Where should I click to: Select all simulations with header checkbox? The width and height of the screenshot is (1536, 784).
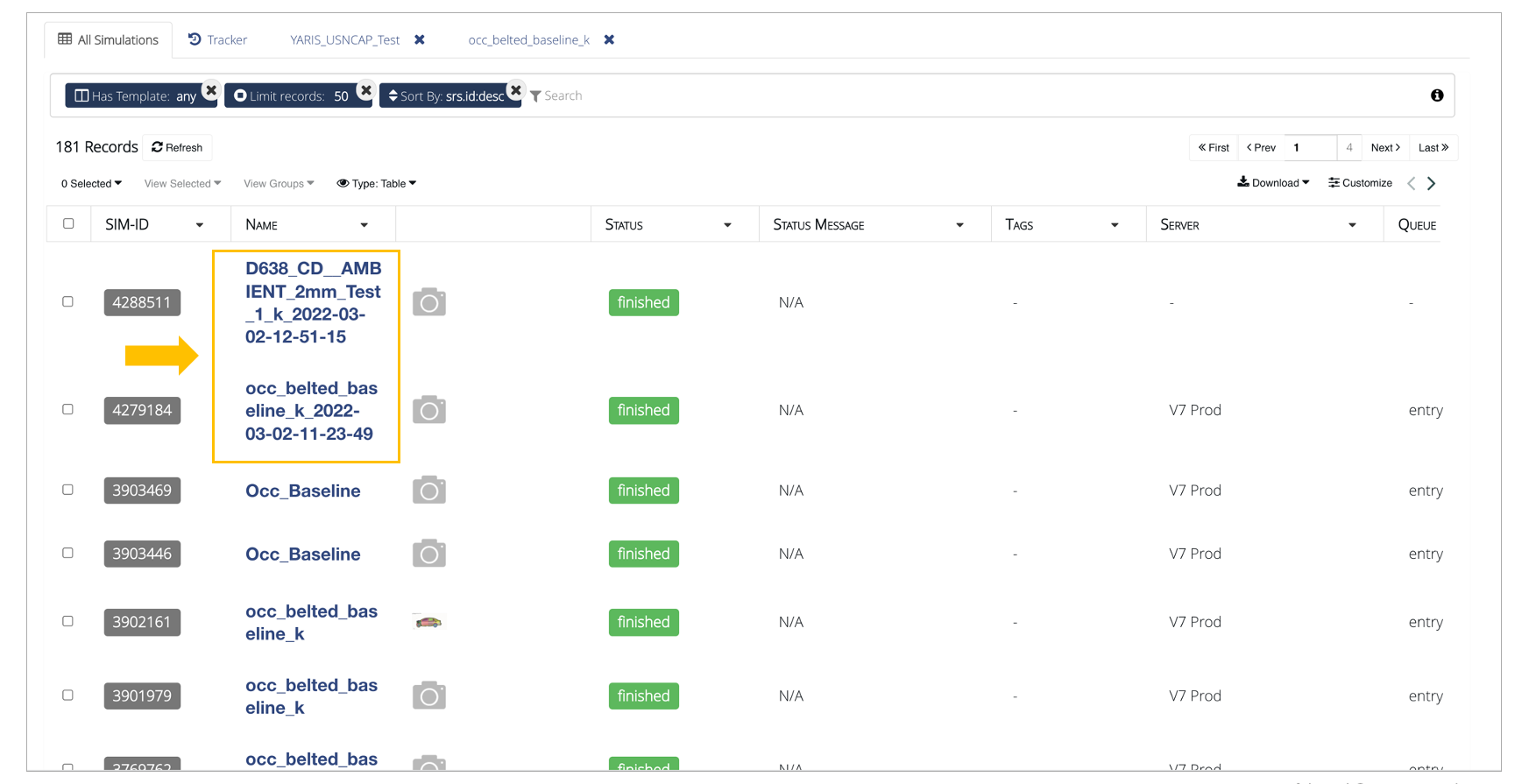click(68, 223)
